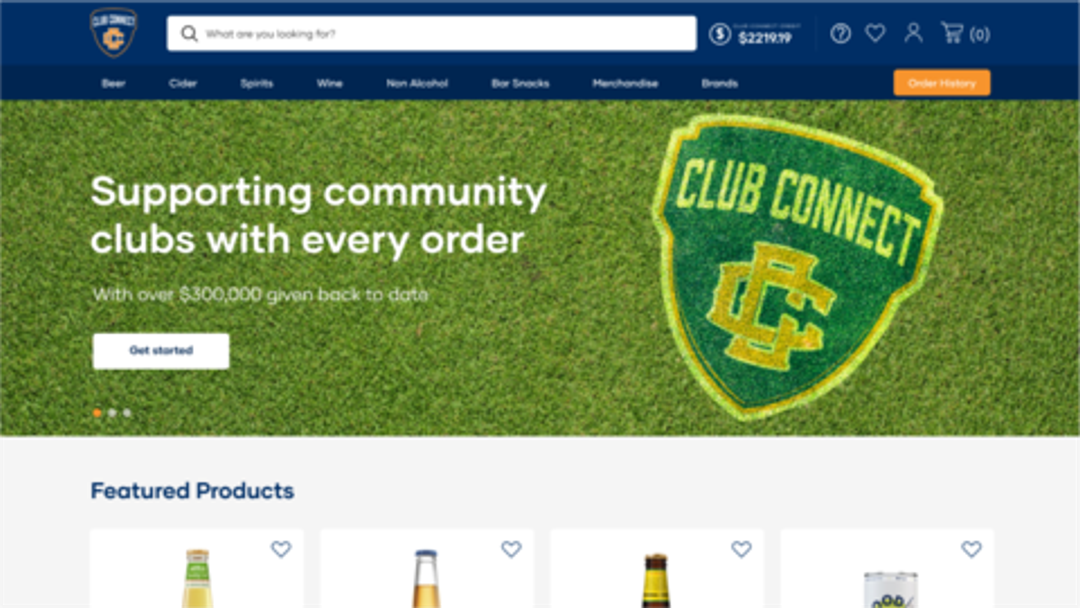
Task: Favorite the second featured product
Action: click(510, 549)
